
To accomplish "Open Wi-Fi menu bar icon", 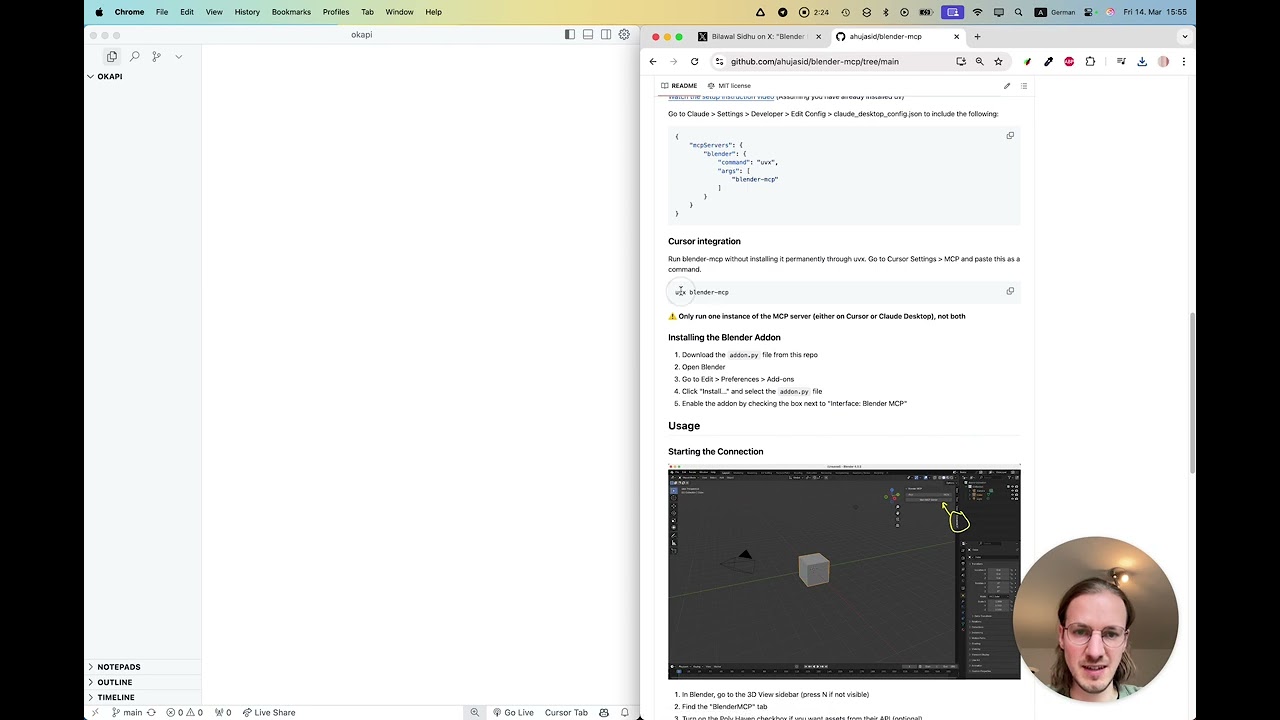I will coord(977,12).
